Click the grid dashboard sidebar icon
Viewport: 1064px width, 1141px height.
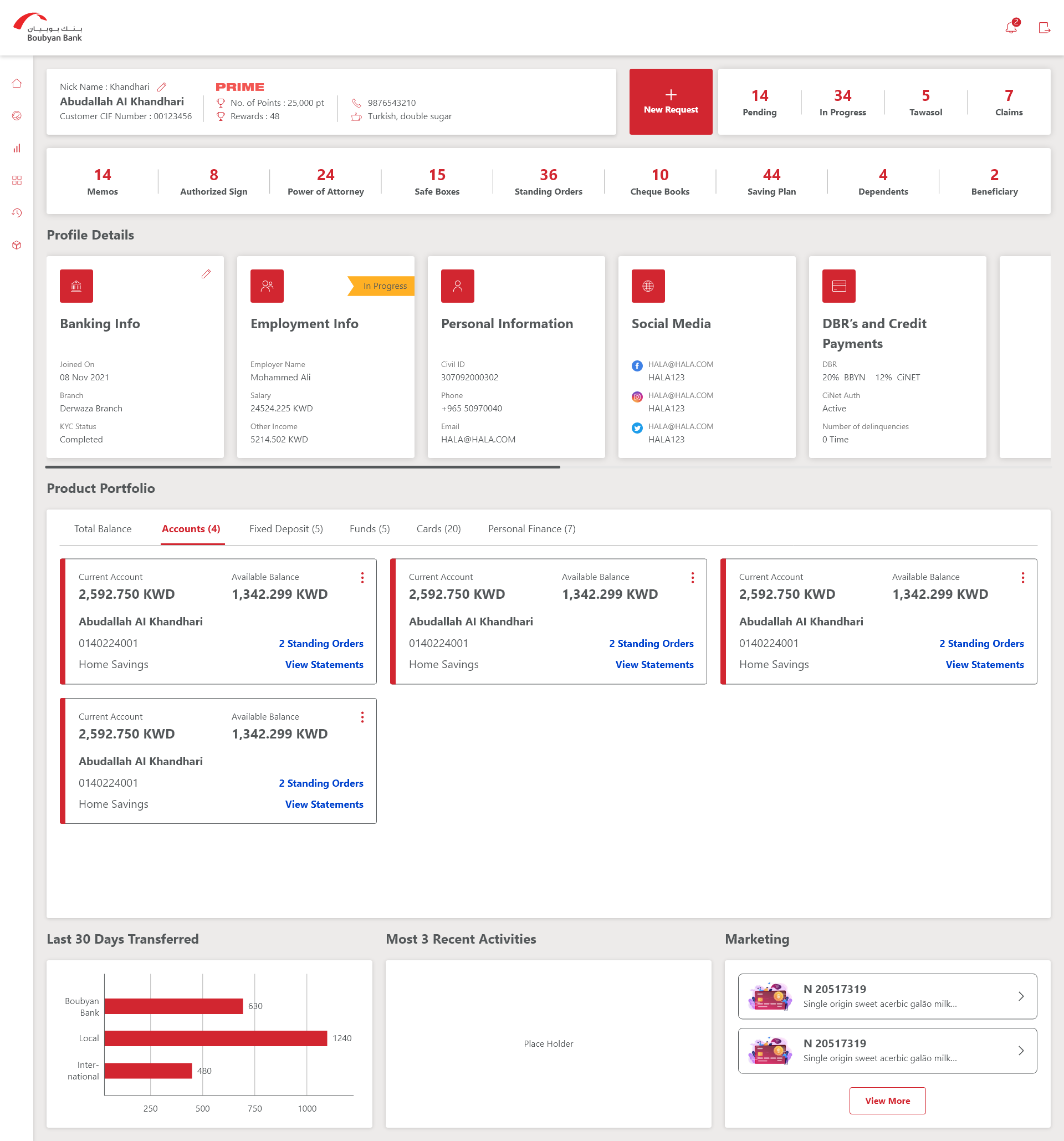click(17, 180)
